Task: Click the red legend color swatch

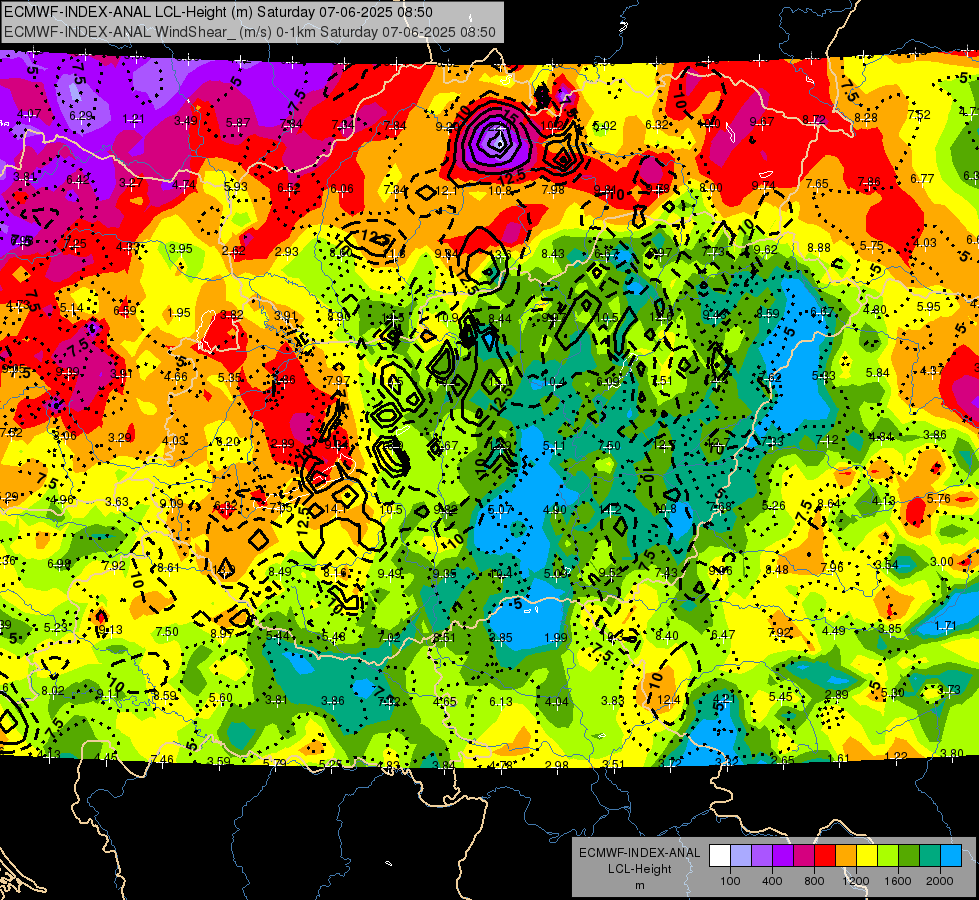Action: tap(825, 856)
